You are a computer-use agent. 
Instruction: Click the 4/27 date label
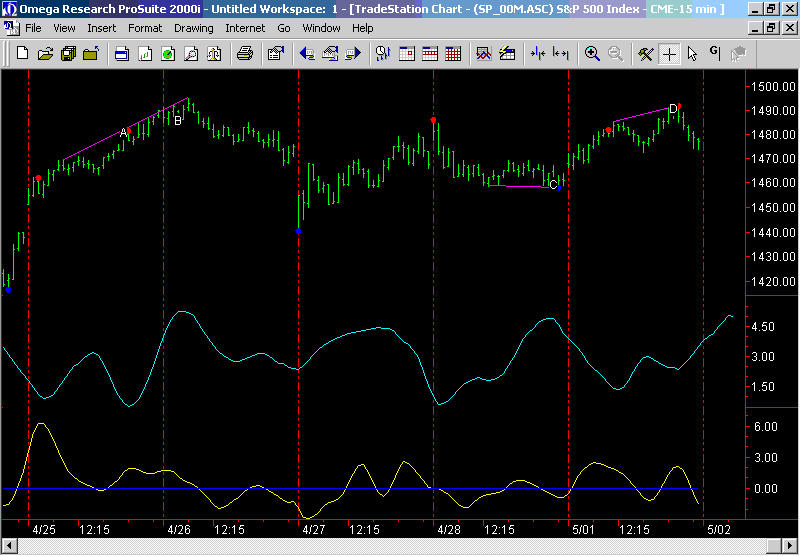coord(314,529)
